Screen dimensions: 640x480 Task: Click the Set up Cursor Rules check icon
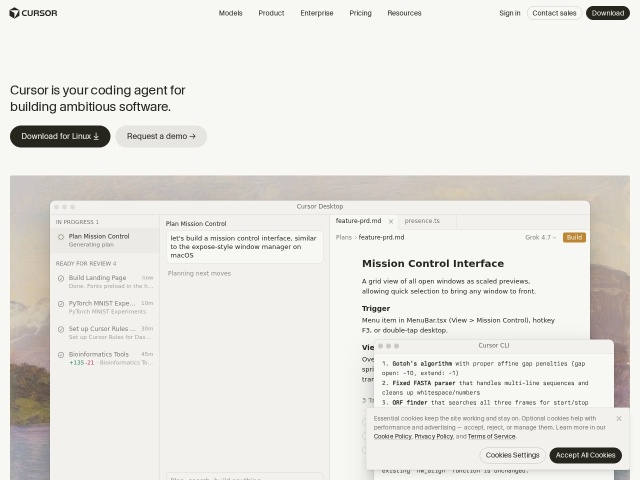tap(61, 329)
